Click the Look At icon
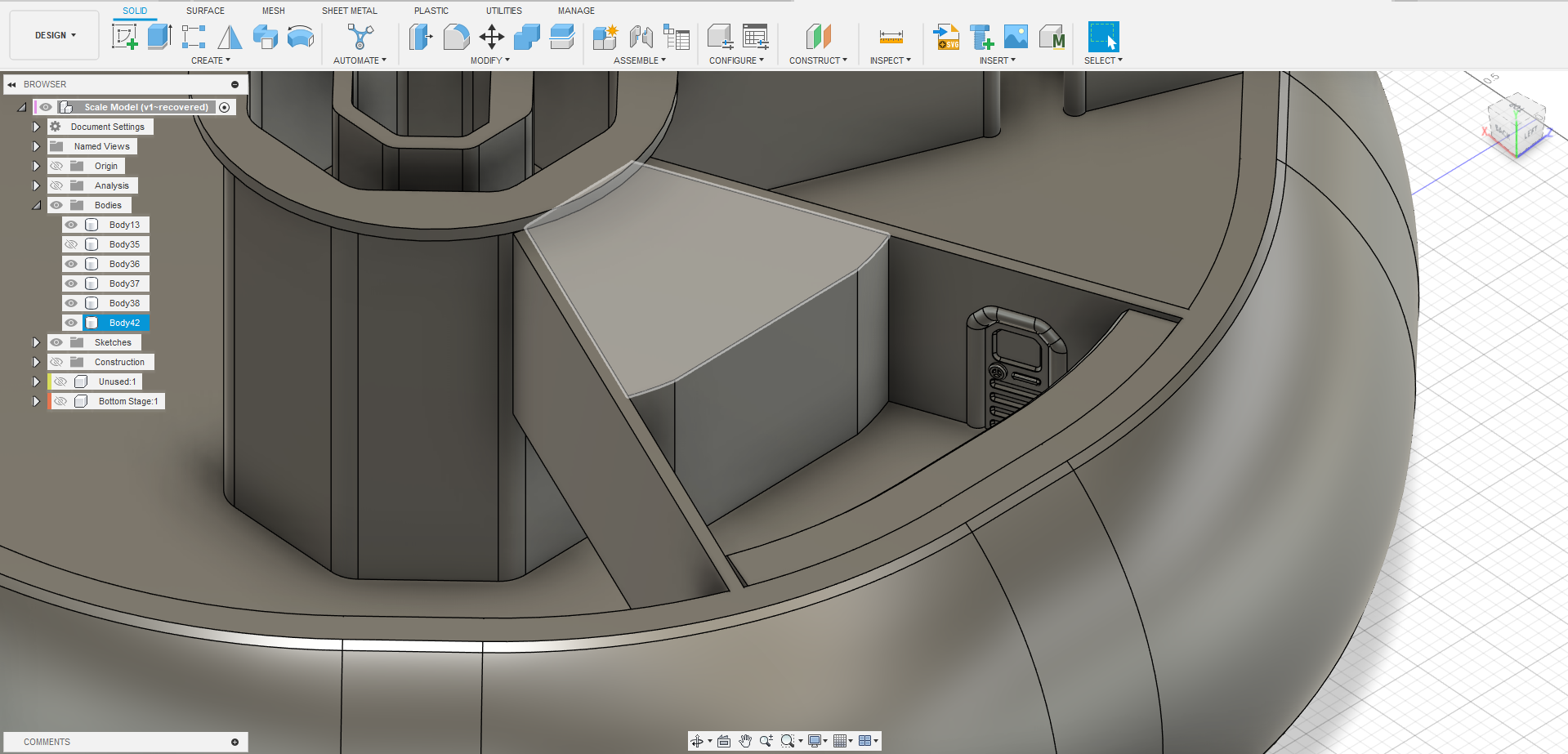Image resolution: width=1568 pixels, height=754 pixels. (724, 741)
